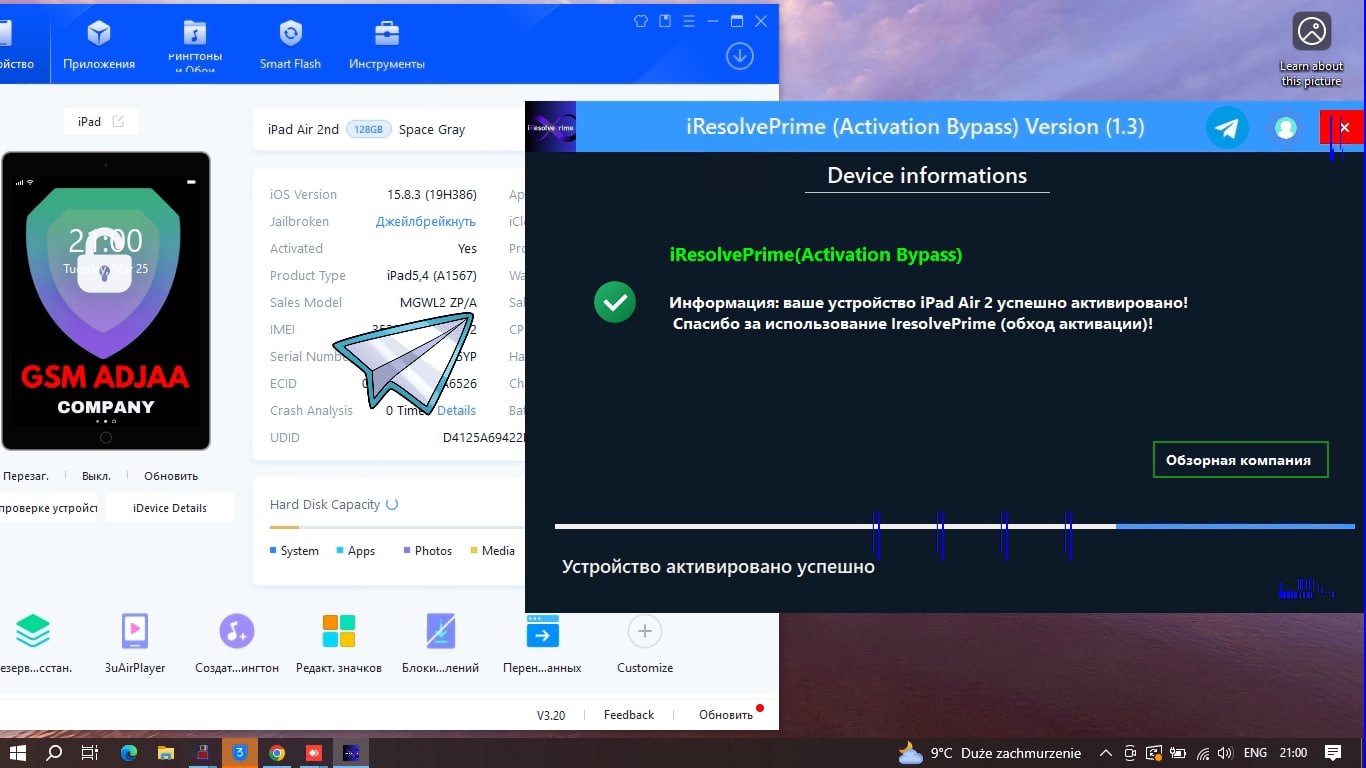Image resolution: width=1366 pixels, height=768 pixels.
Task: Click the downloads arrow circle in 3uTools
Action: [740, 56]
